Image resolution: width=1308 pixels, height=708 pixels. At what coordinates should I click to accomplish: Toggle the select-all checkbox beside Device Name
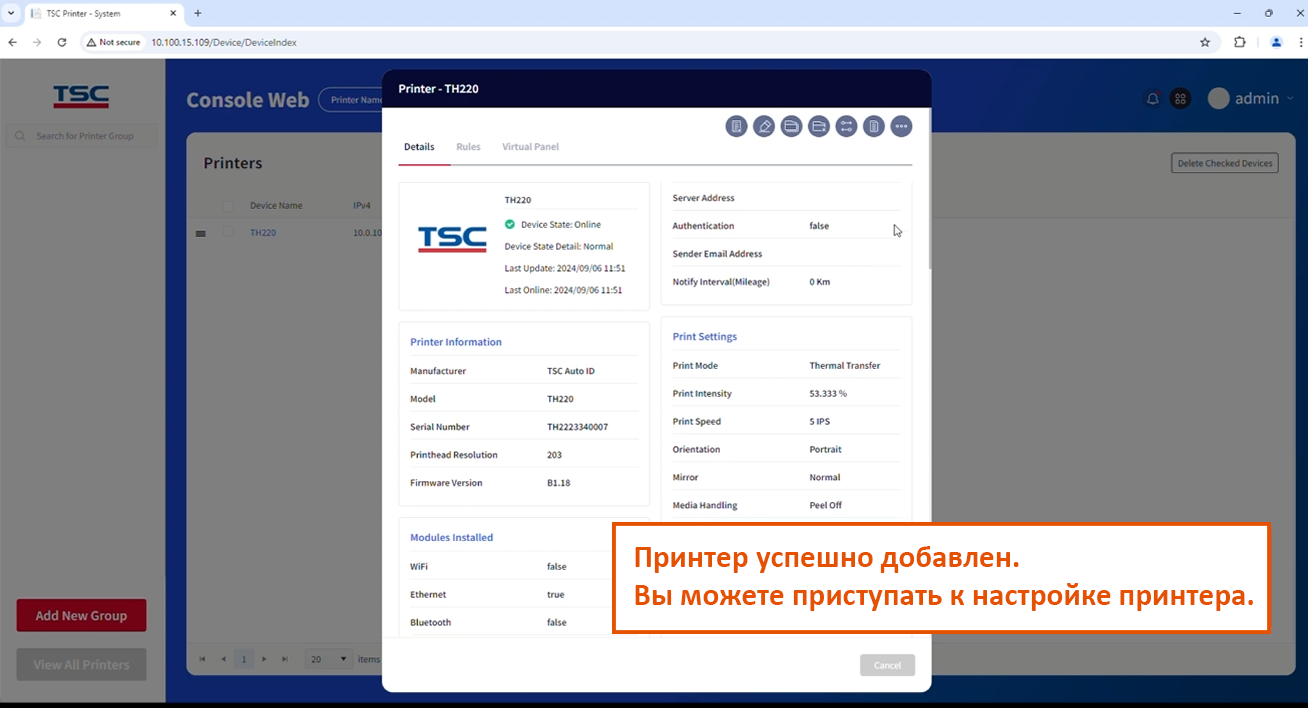228,206
